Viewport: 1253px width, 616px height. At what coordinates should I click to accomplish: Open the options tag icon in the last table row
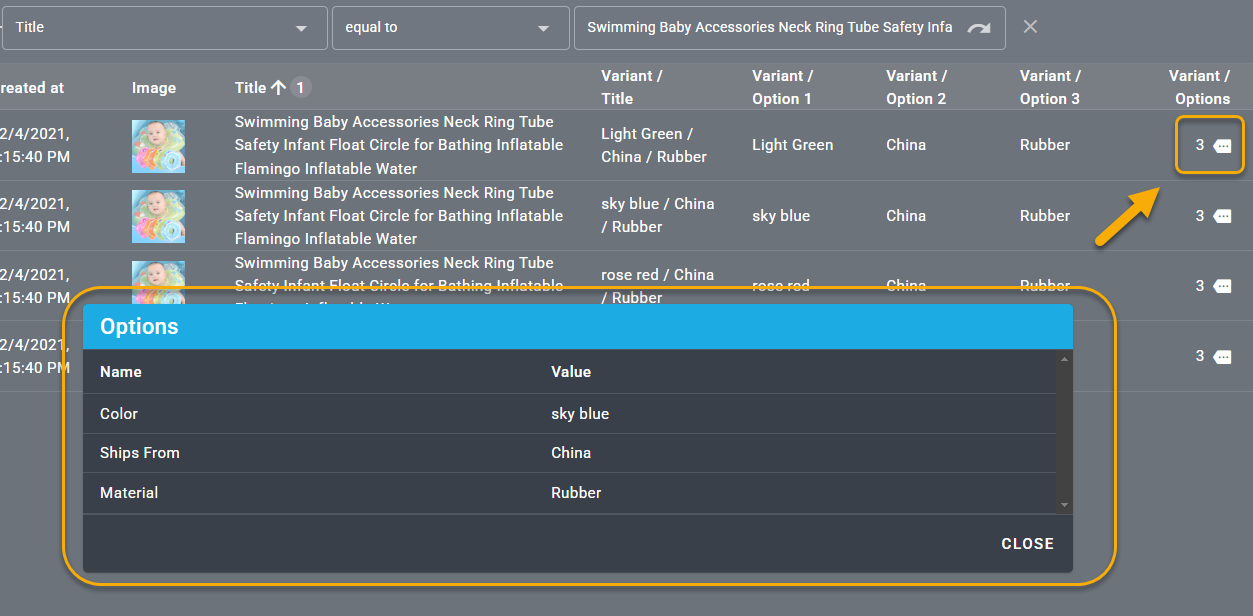point(1222,356)
